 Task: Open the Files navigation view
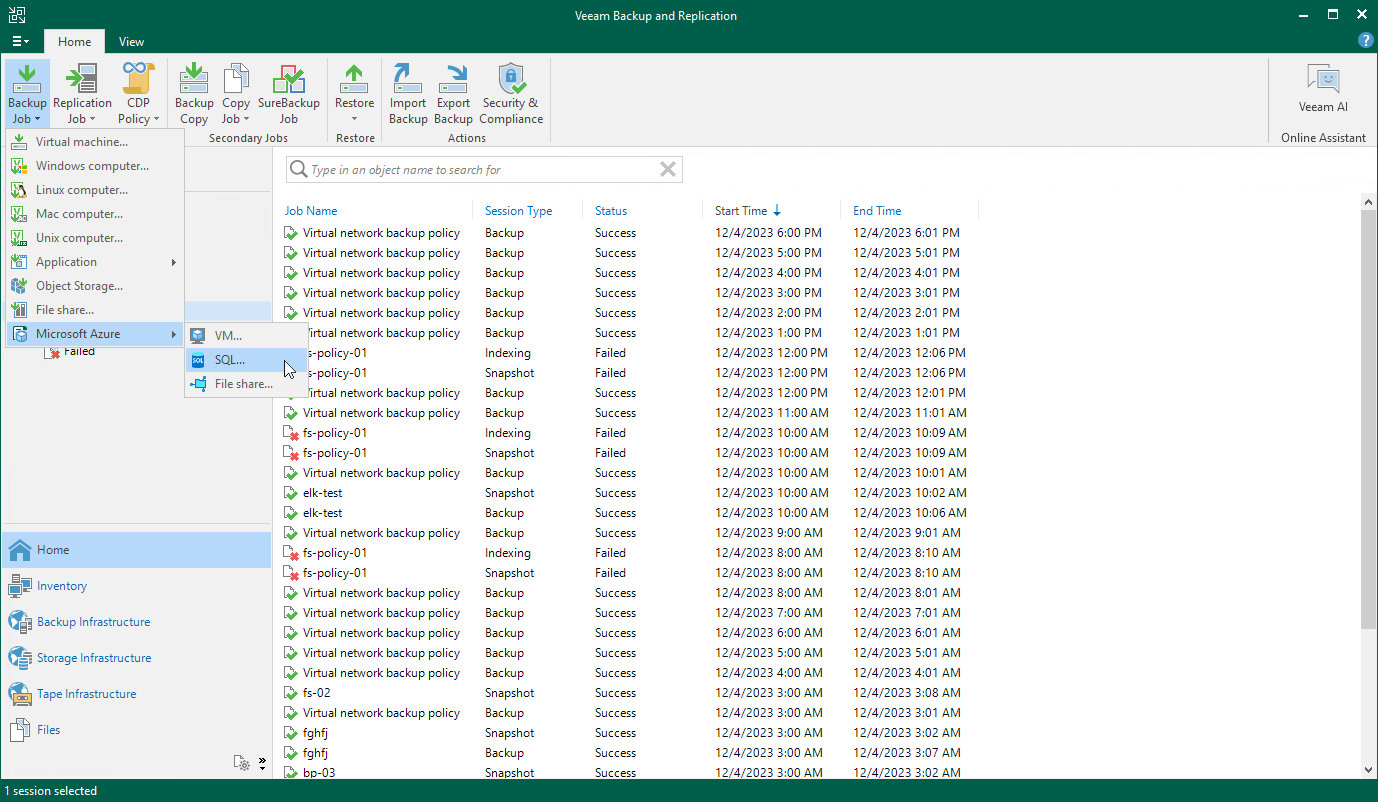136,730
